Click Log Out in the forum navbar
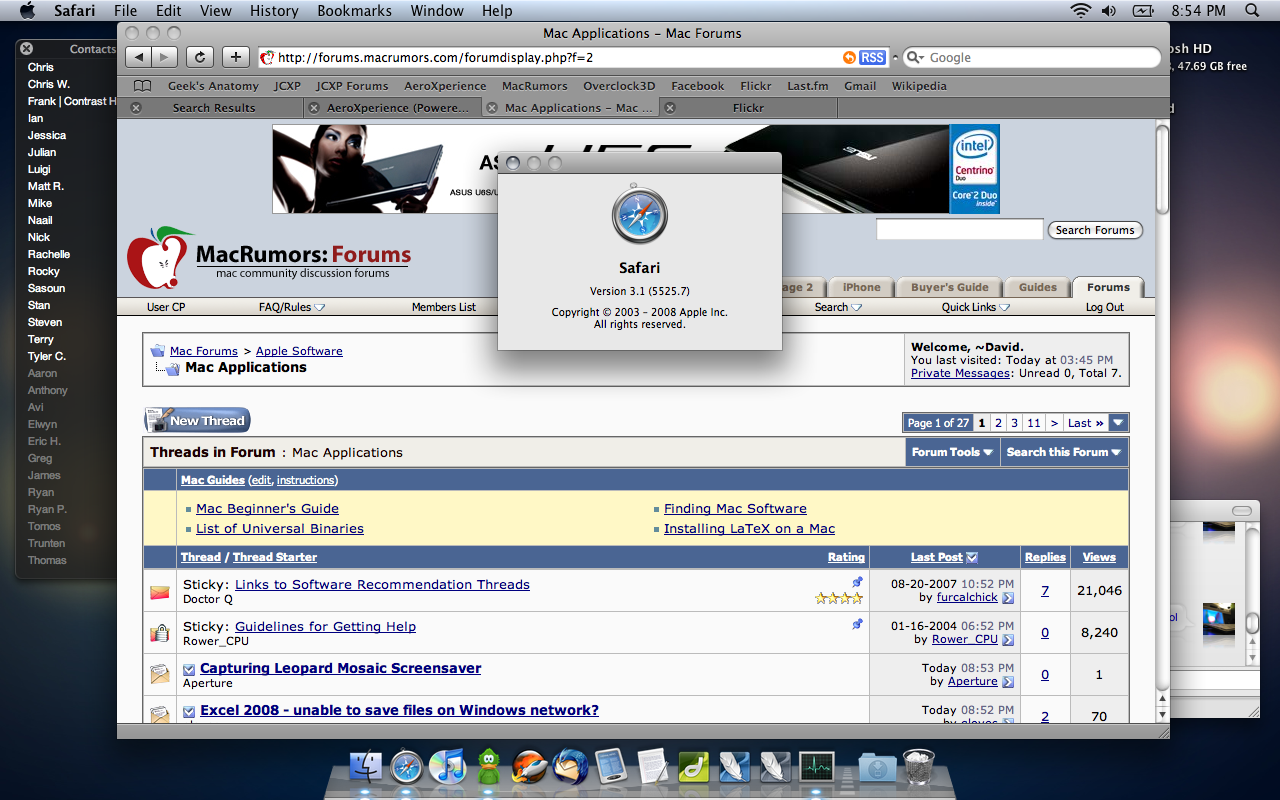Image resolution: width=1280 pixels, height=800 pixels. coord(1104,307)
